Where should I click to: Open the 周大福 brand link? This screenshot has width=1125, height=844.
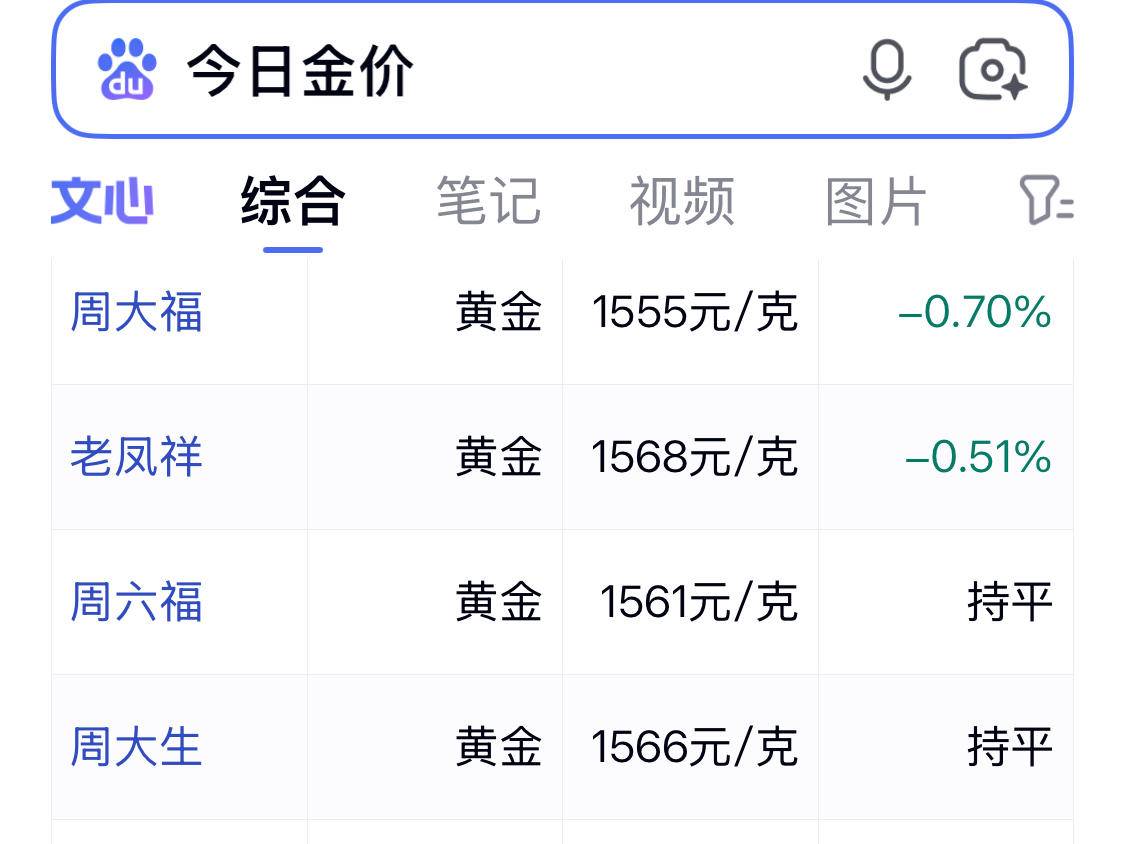click(x=136, y=312)
